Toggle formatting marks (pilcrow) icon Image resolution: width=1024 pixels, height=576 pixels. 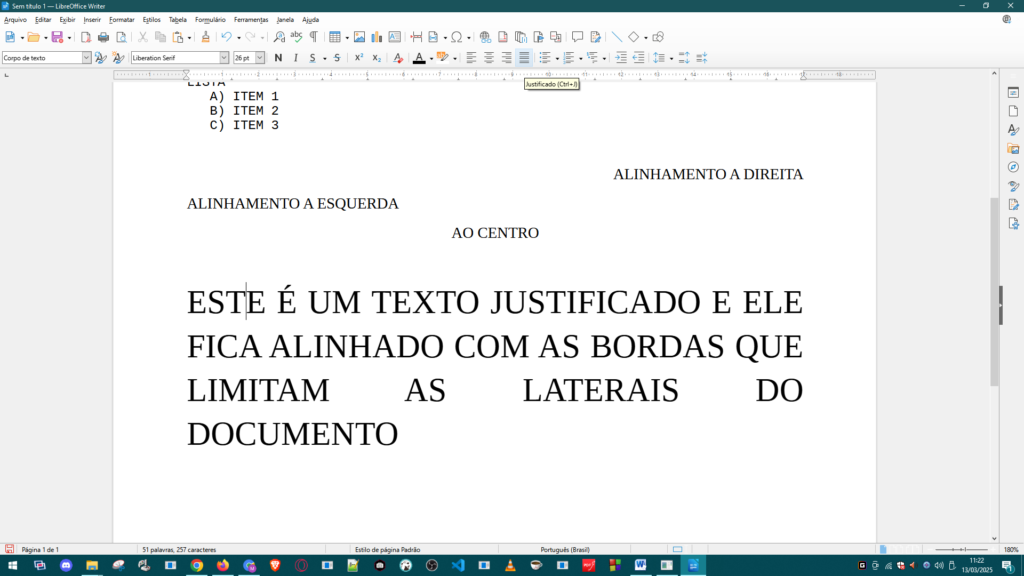pyautogui.click(x=313, y=37)
